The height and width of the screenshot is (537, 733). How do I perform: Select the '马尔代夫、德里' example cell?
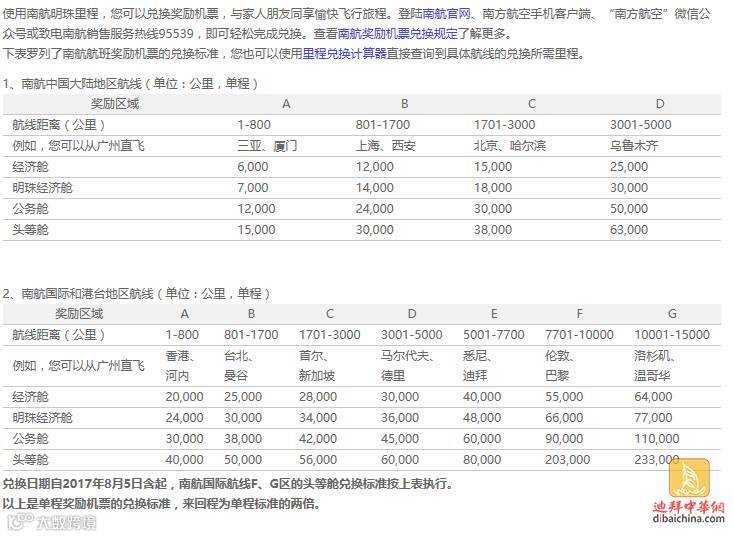click(408, 366)
